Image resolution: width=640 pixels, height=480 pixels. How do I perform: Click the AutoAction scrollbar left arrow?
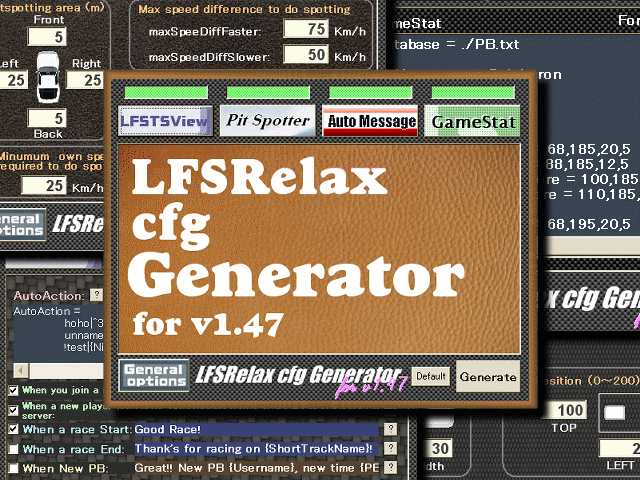coord(20,371)
